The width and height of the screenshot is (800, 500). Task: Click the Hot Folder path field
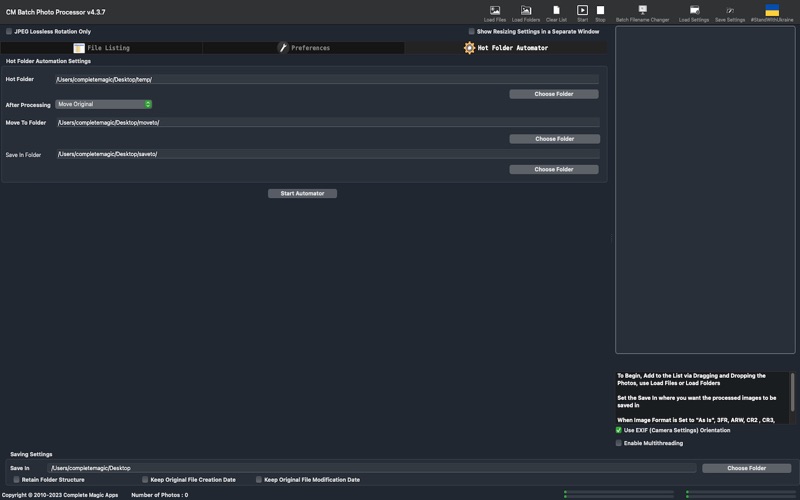tap(327, 80)
